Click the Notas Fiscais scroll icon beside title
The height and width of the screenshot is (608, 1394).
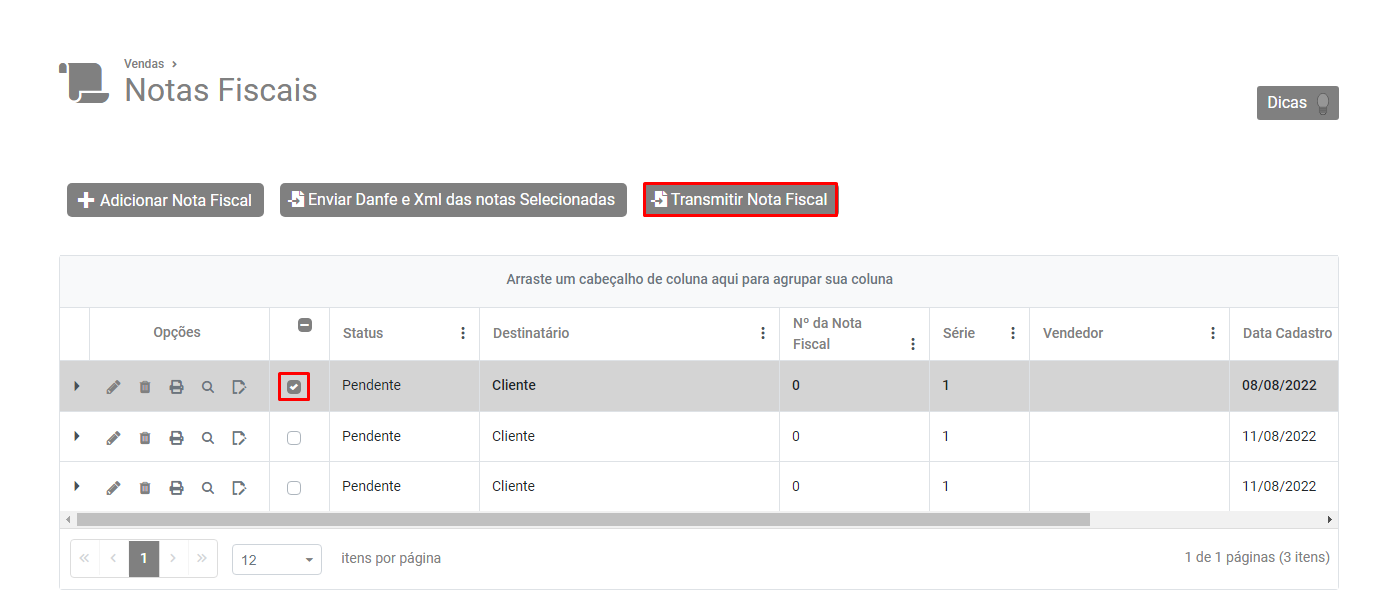[x=84, y=82]
